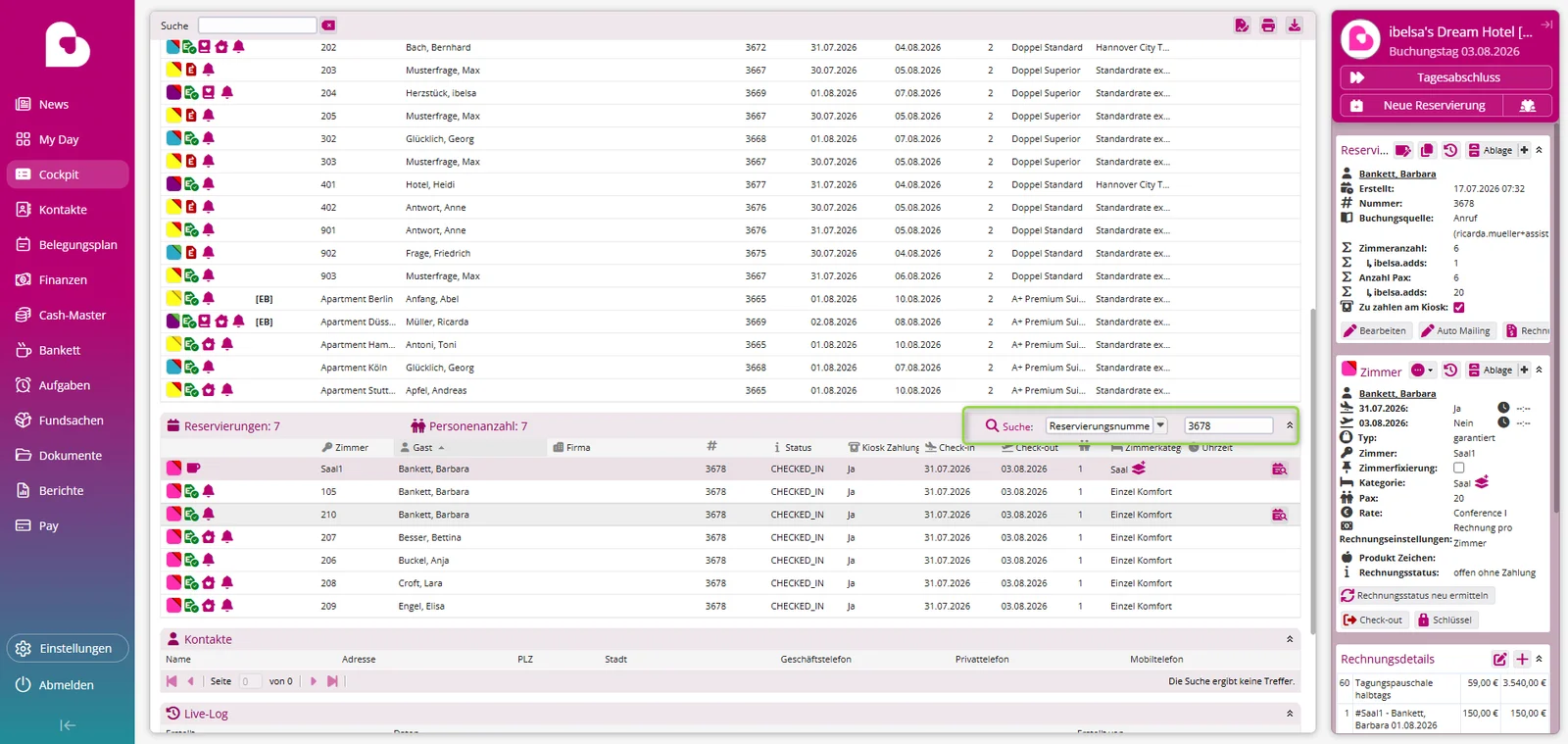Image resolution: width=1568 pixels, height=744 pixels.
Task: Click edit reservation tag icon in Reservierung panel
Action: pyautogui.click(x=1403, y=150)
